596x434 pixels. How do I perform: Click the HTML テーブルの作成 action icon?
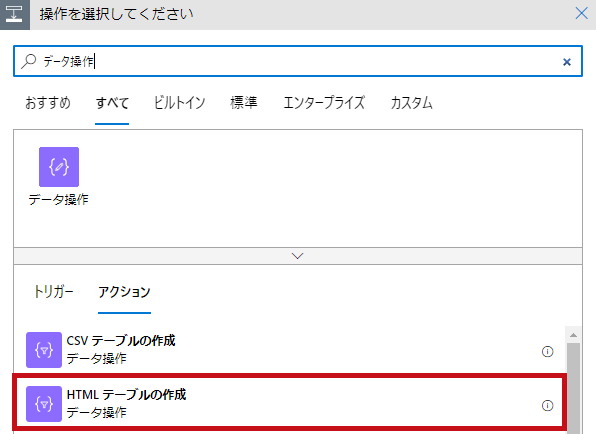[44, 404]
